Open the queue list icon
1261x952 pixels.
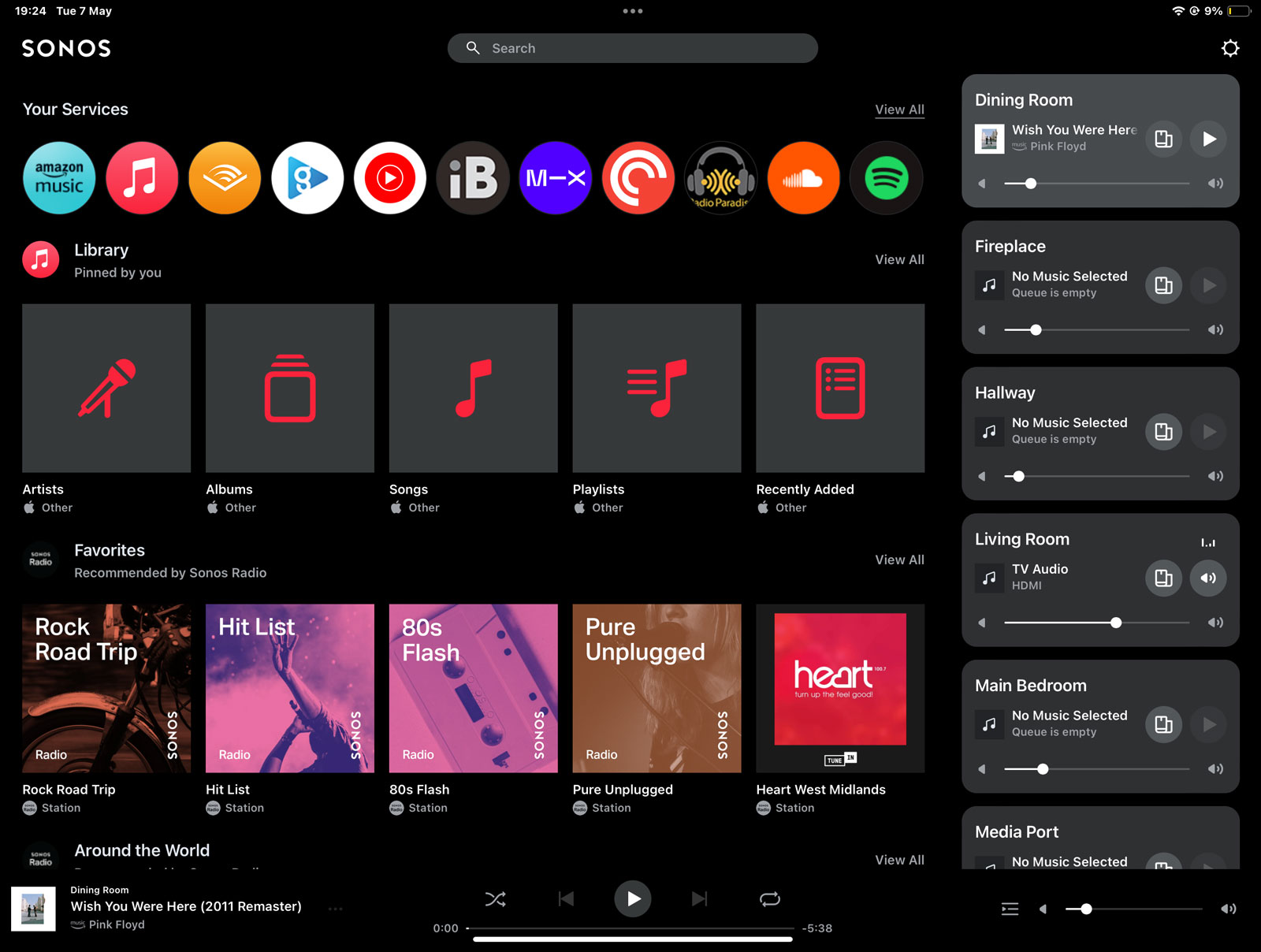coord(1010,909)
